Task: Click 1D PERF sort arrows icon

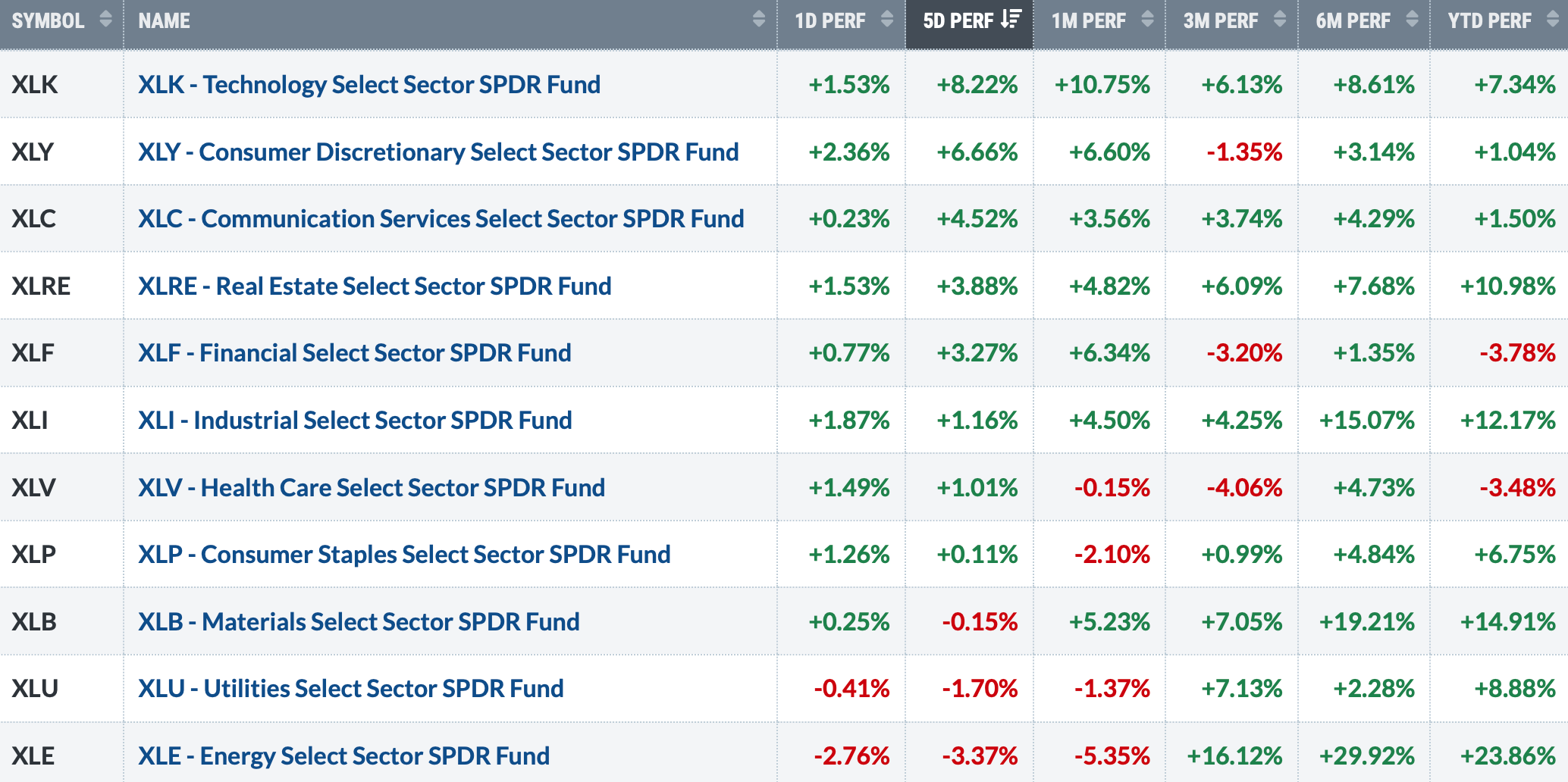Action: pyautogui.click(x=886, y=20)
